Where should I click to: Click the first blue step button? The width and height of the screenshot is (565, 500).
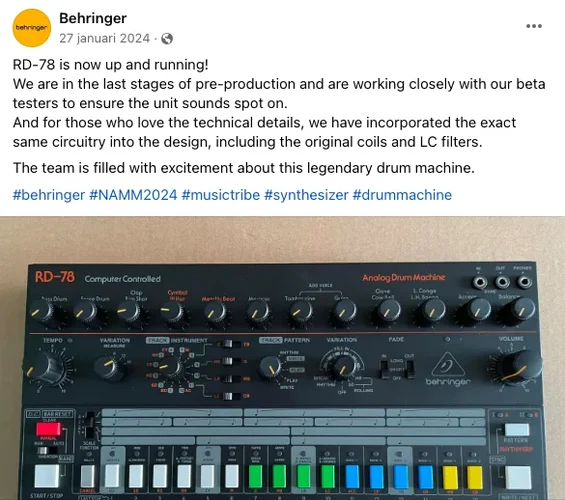pyautogui.click(x=352, y=477)
